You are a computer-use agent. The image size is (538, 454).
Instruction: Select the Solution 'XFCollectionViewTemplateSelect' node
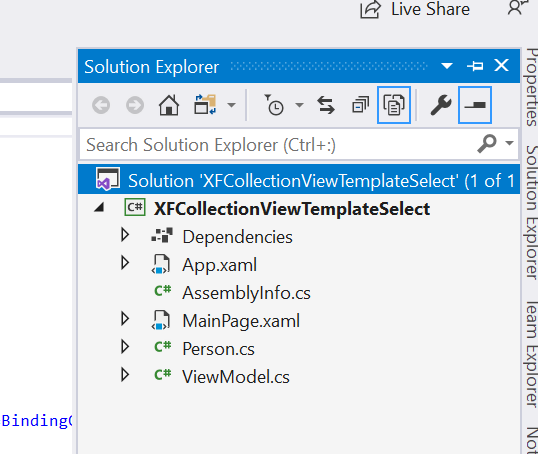click(x=299, y=179)
